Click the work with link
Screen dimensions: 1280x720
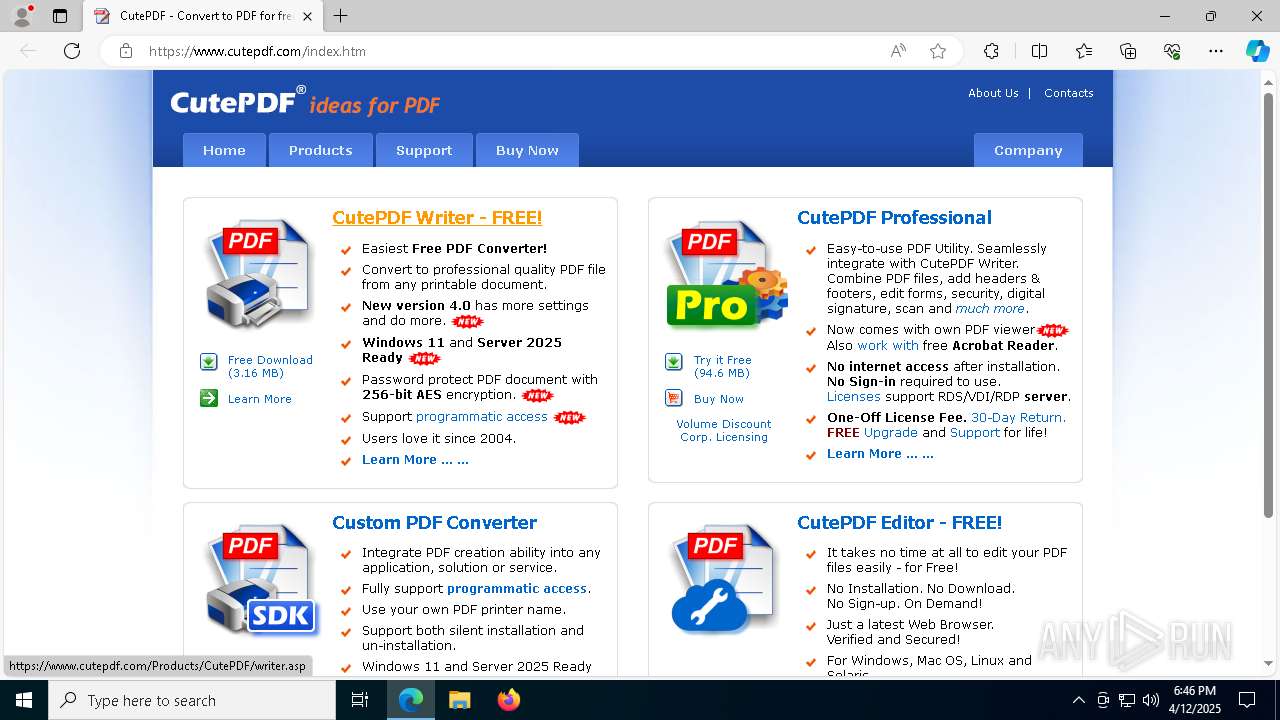(888, 345)
